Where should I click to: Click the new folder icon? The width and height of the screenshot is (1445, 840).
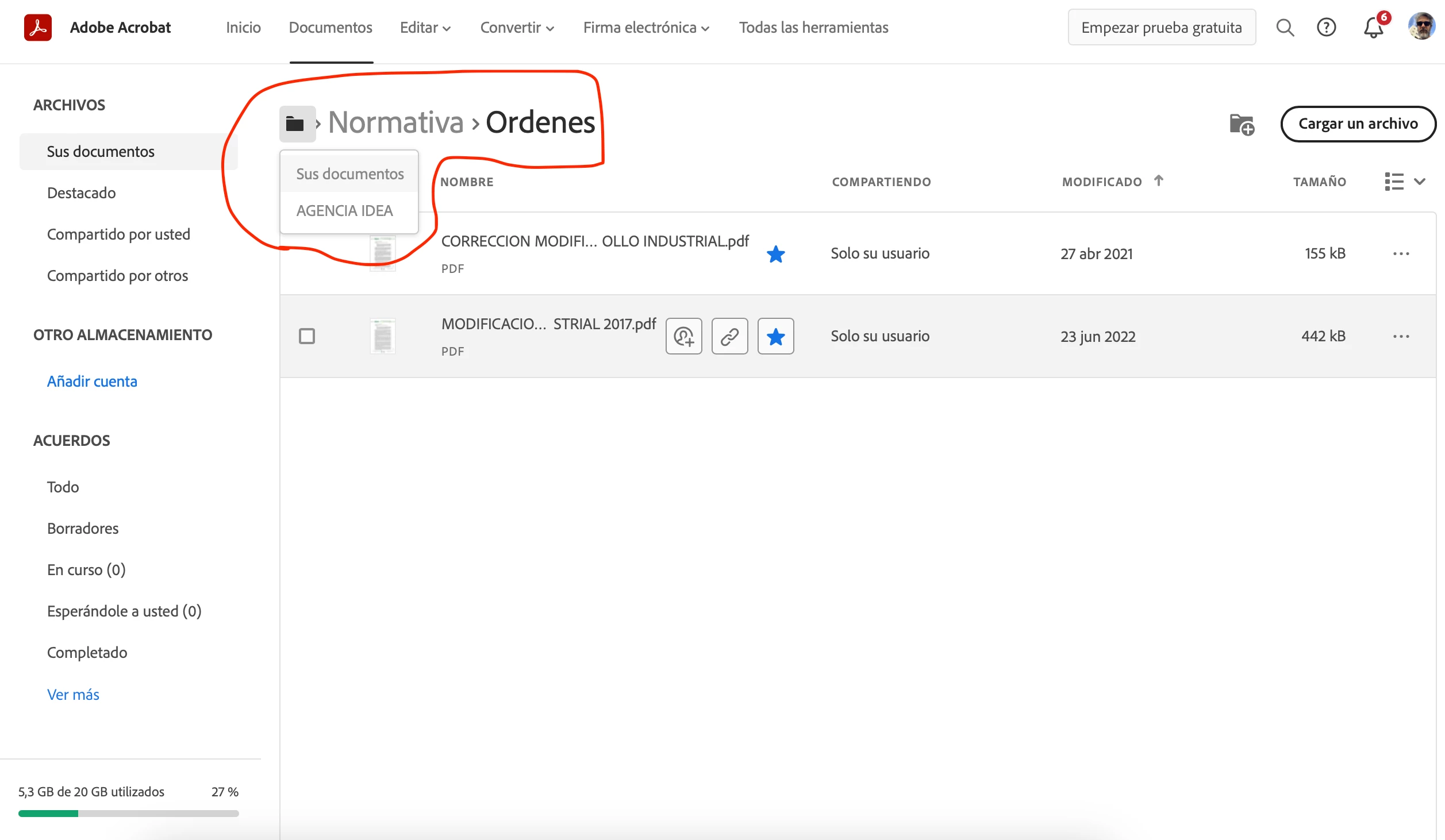tap(1242, 124)
